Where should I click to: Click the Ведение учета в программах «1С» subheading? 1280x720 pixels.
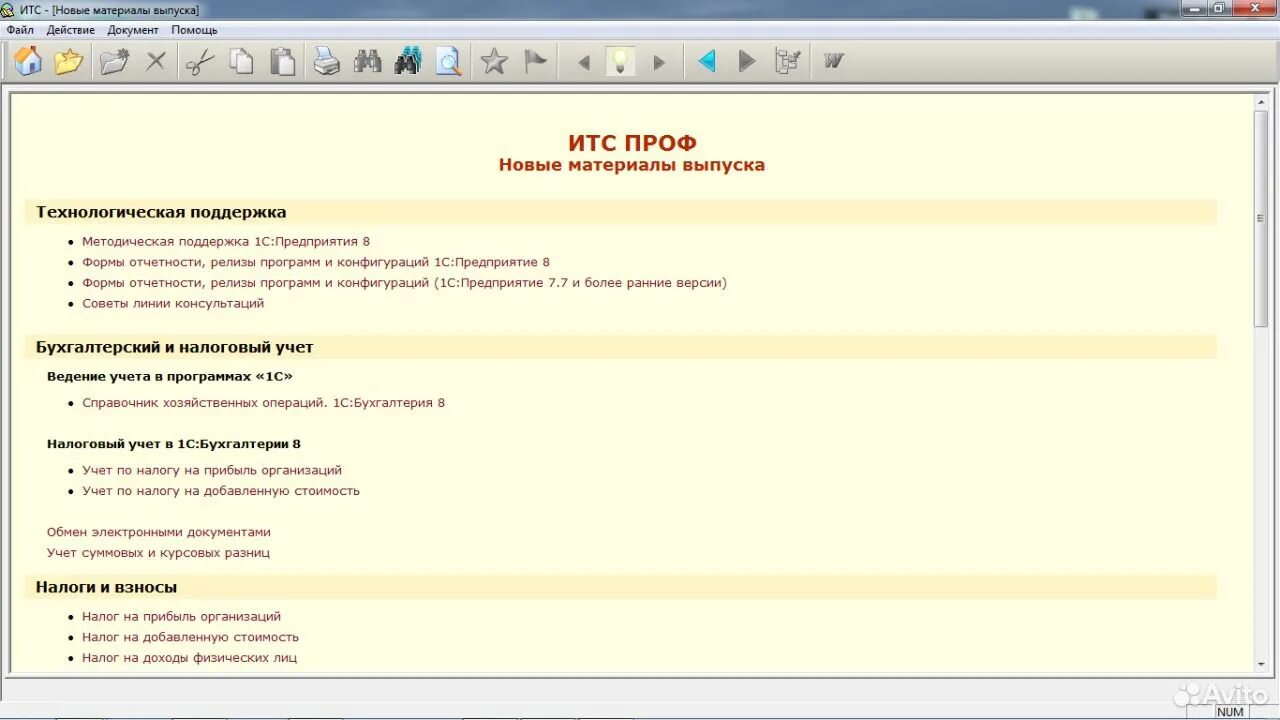170,376
